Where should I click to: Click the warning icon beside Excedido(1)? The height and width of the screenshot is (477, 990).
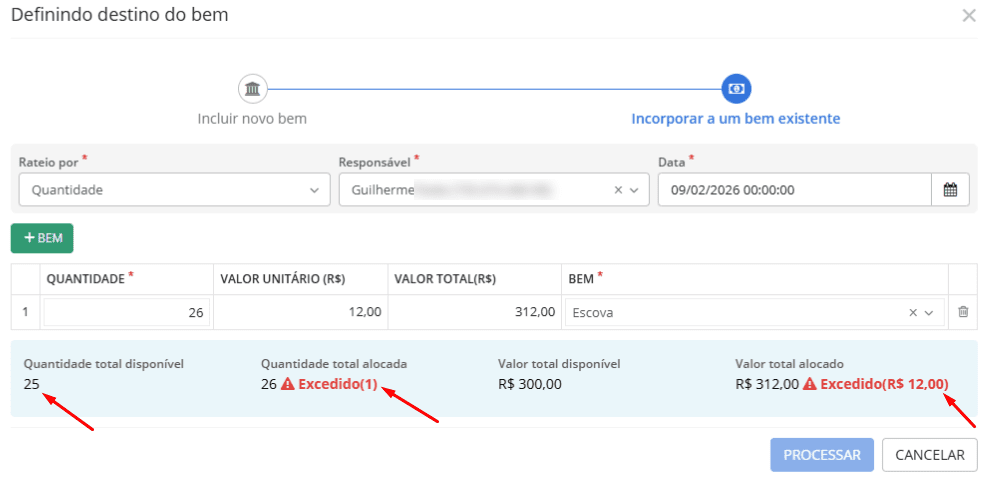[x=287, y=384]
